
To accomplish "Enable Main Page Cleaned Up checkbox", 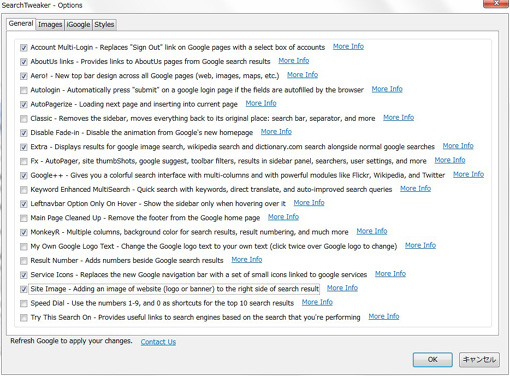I will pos(23,218).
